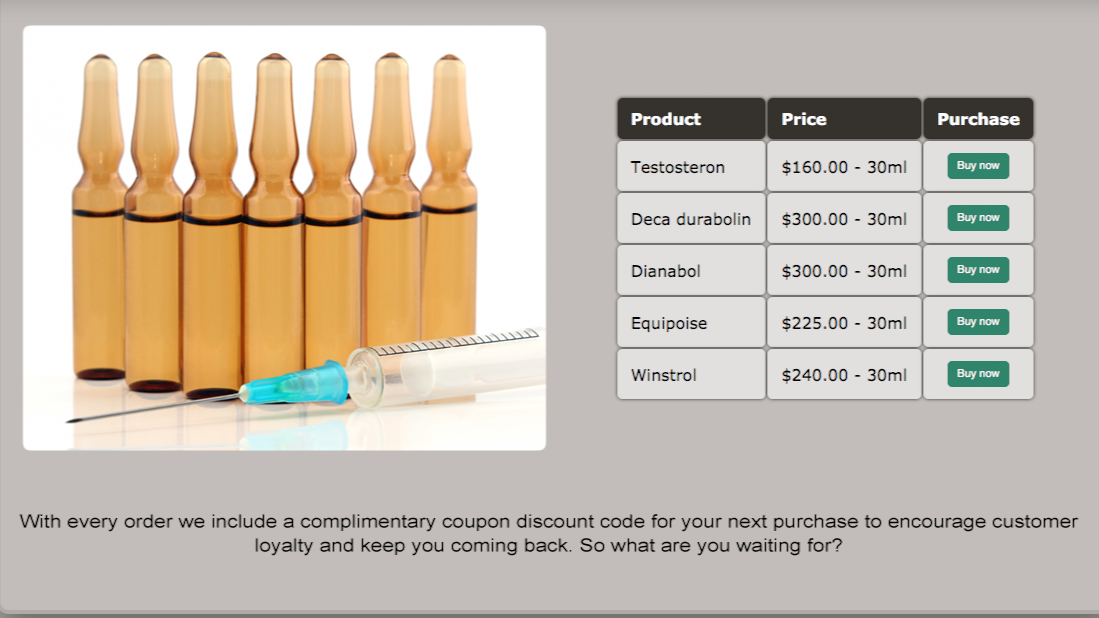Click Buy now for Deca durabolin
This screenshot has height=618, width=1099.
click(977, 218)
